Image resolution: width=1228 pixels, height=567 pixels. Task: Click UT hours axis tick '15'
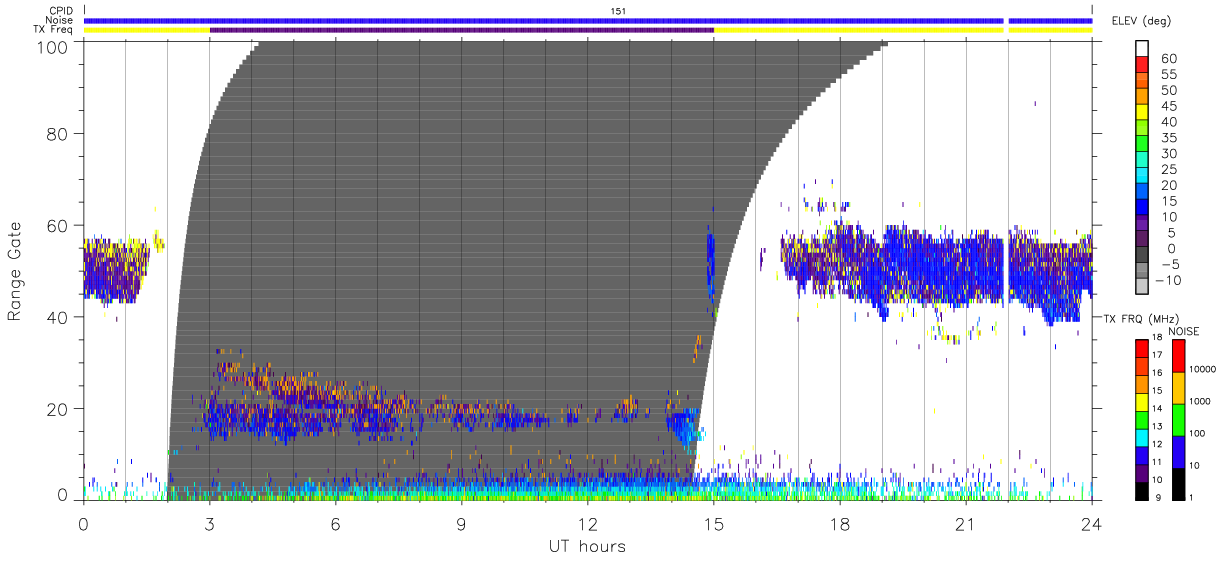(713, 523)
